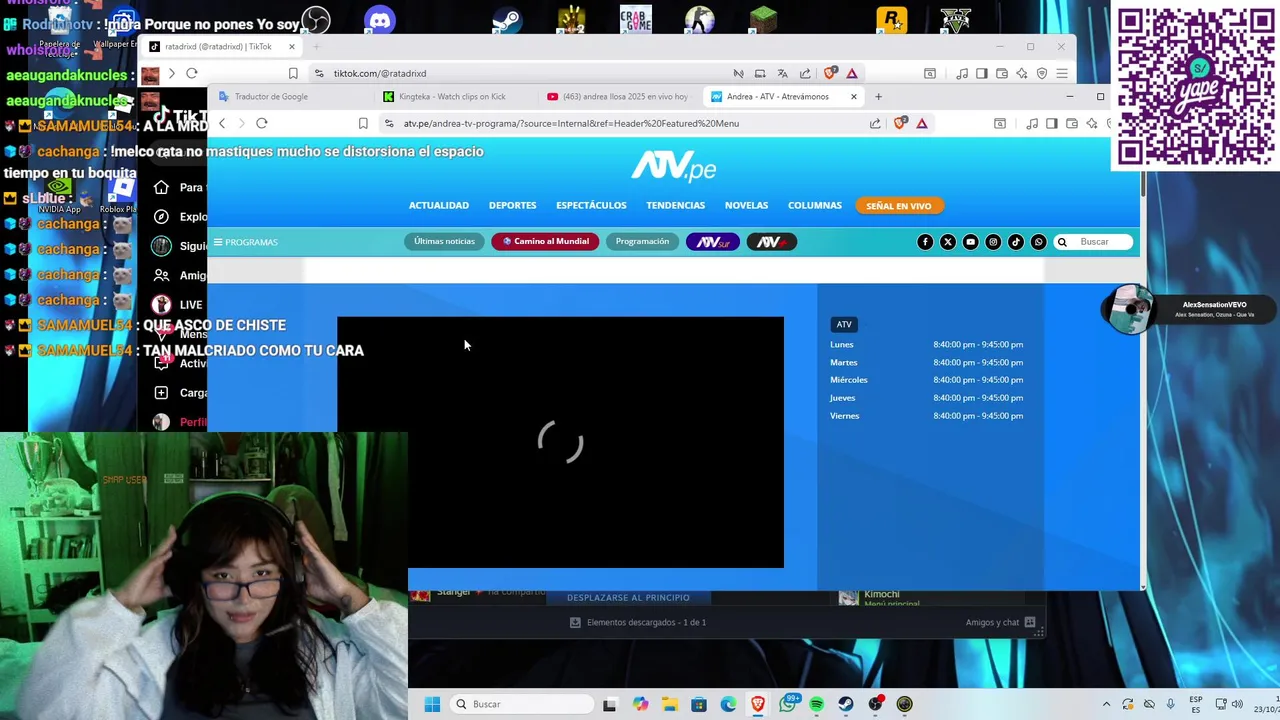Screen dimensions: 1280x720
Task: Open ATV's Facebook page icon
Action: tap(925, 242)
